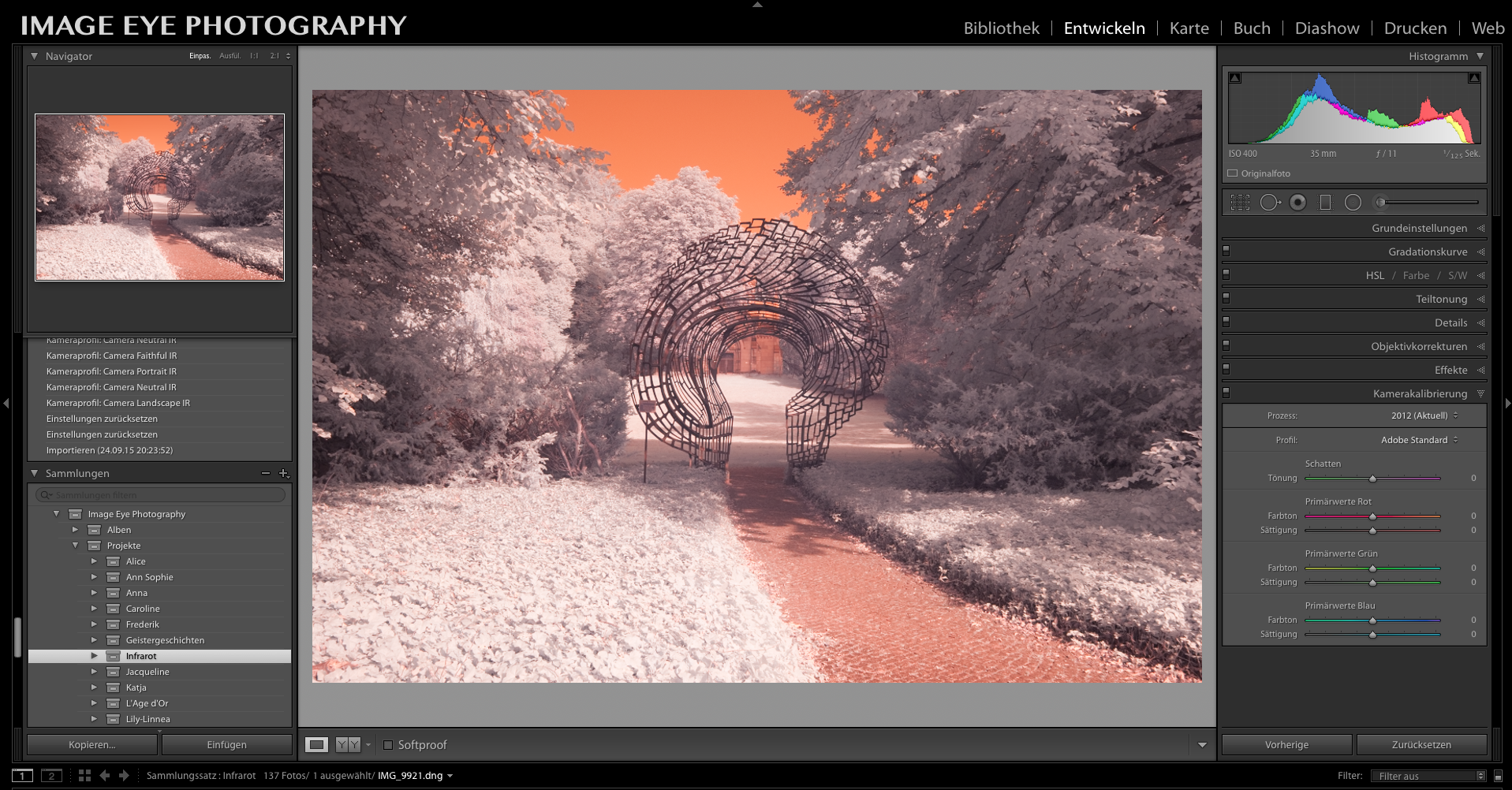Open main window display button 1

[x=22, y=776]
